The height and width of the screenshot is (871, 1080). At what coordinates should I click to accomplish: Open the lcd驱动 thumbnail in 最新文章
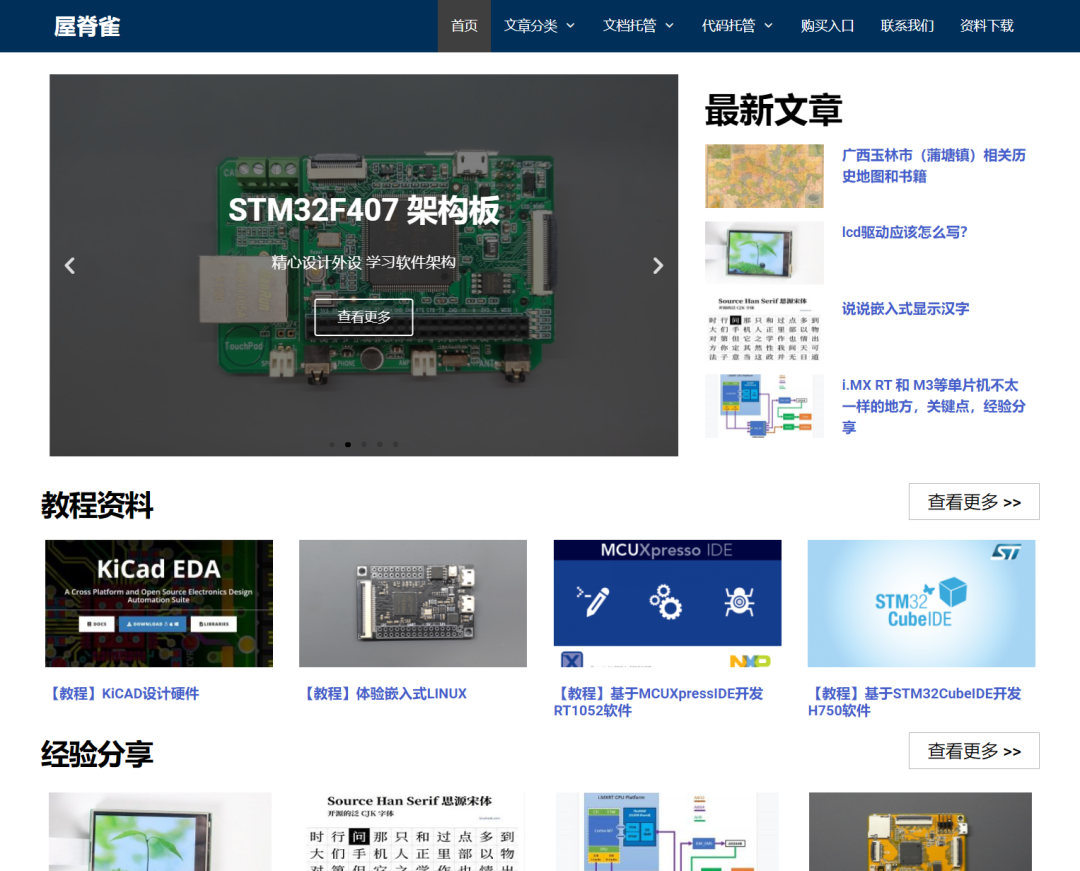[x=765, y=253]
